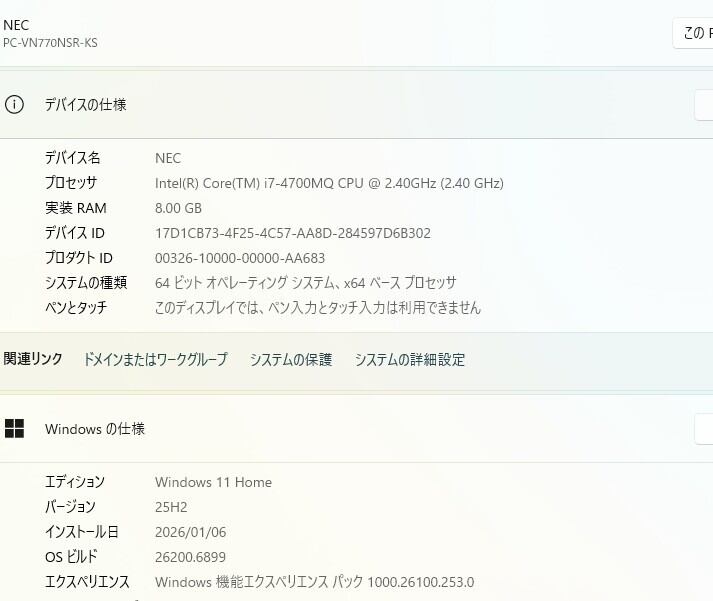Click the partially visible この PC rename button

click(693, 33)
